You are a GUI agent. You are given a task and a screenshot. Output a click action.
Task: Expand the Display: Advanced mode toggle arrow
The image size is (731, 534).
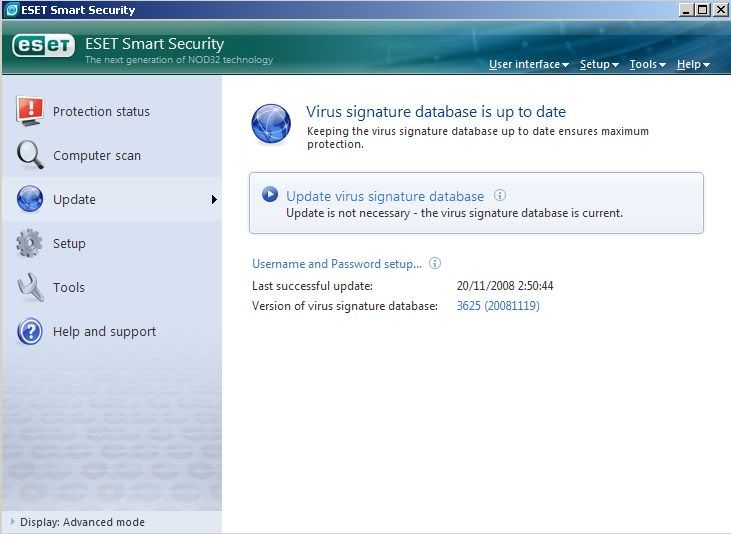pyautogui.click(x=13, y=521)
